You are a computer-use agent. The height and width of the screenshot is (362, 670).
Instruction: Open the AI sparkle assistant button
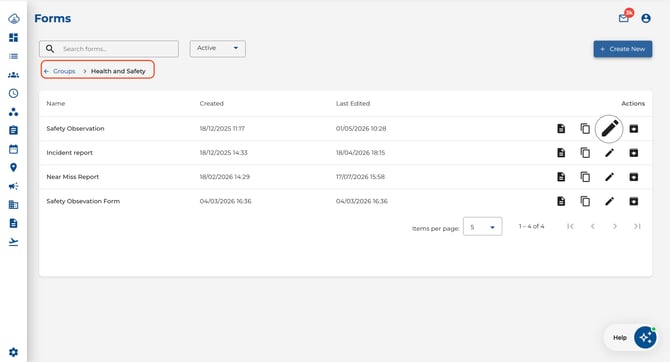[x=645, y=338]
